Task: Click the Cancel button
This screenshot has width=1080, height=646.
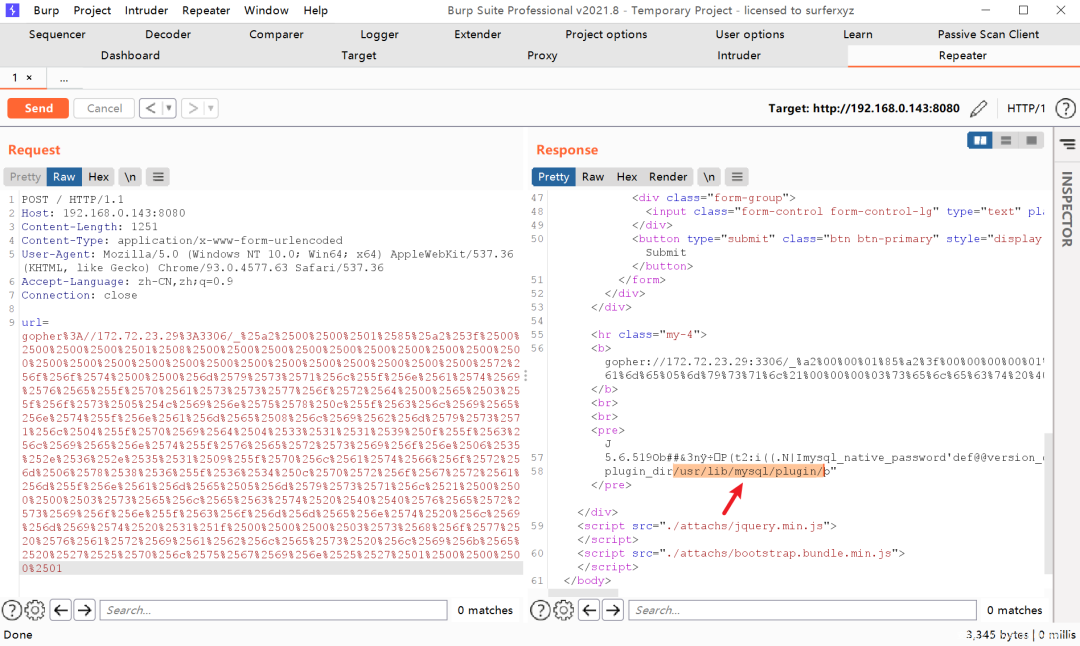Action: point(104,108)
